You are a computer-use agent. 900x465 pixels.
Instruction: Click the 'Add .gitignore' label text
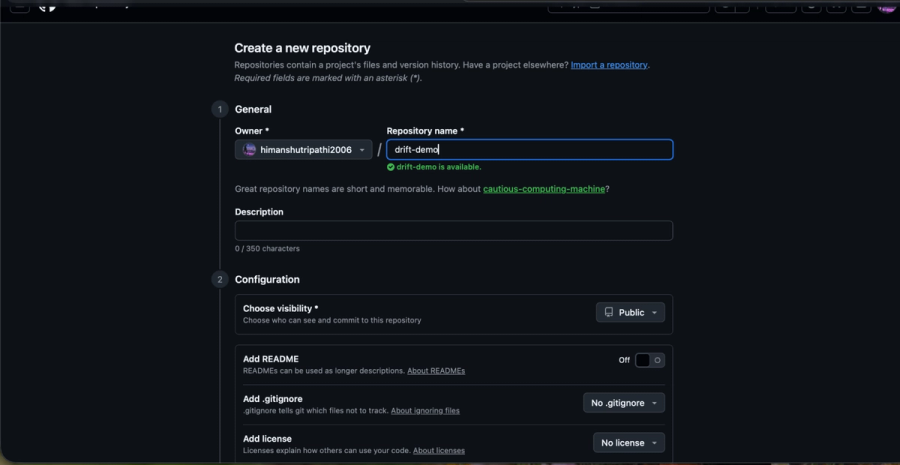tap(273, 399)
